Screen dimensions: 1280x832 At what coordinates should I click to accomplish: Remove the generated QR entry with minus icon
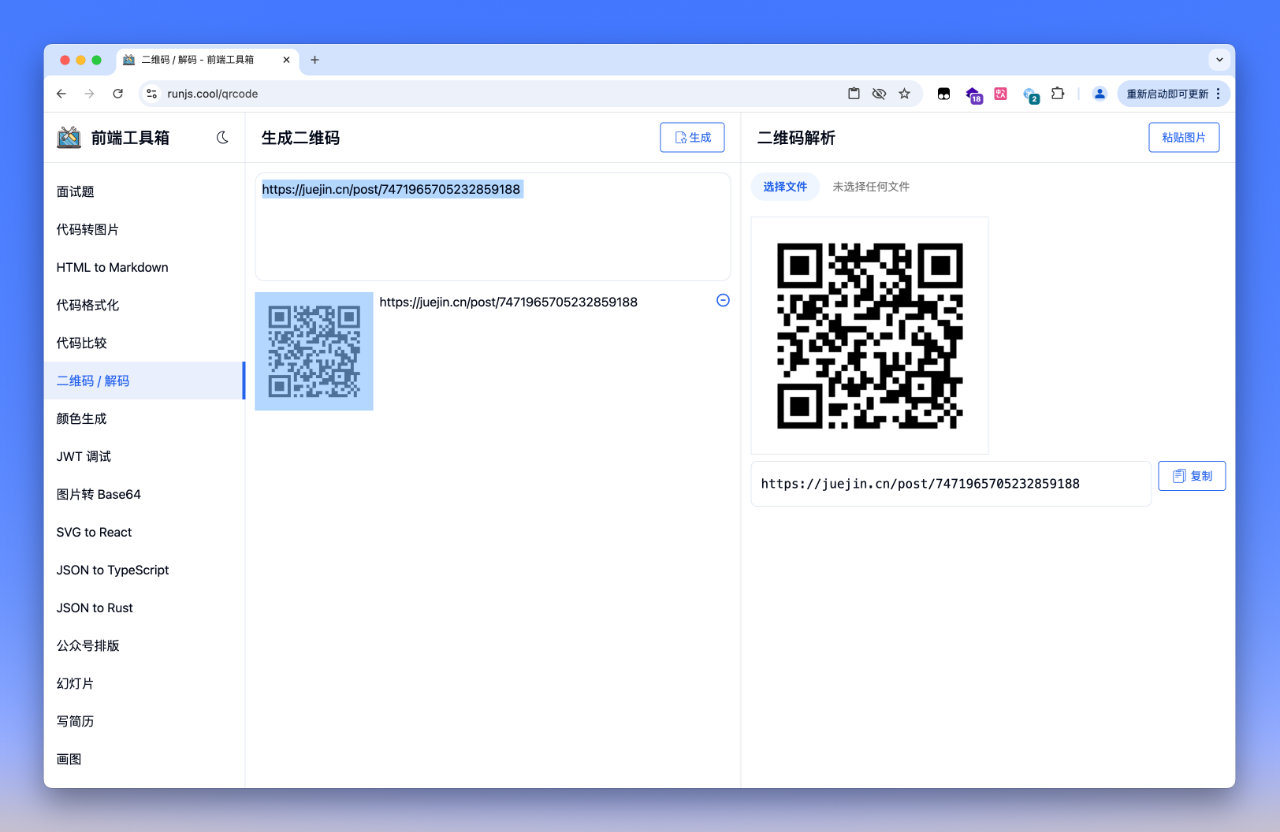pyautogui.click(x=723, y=300)
